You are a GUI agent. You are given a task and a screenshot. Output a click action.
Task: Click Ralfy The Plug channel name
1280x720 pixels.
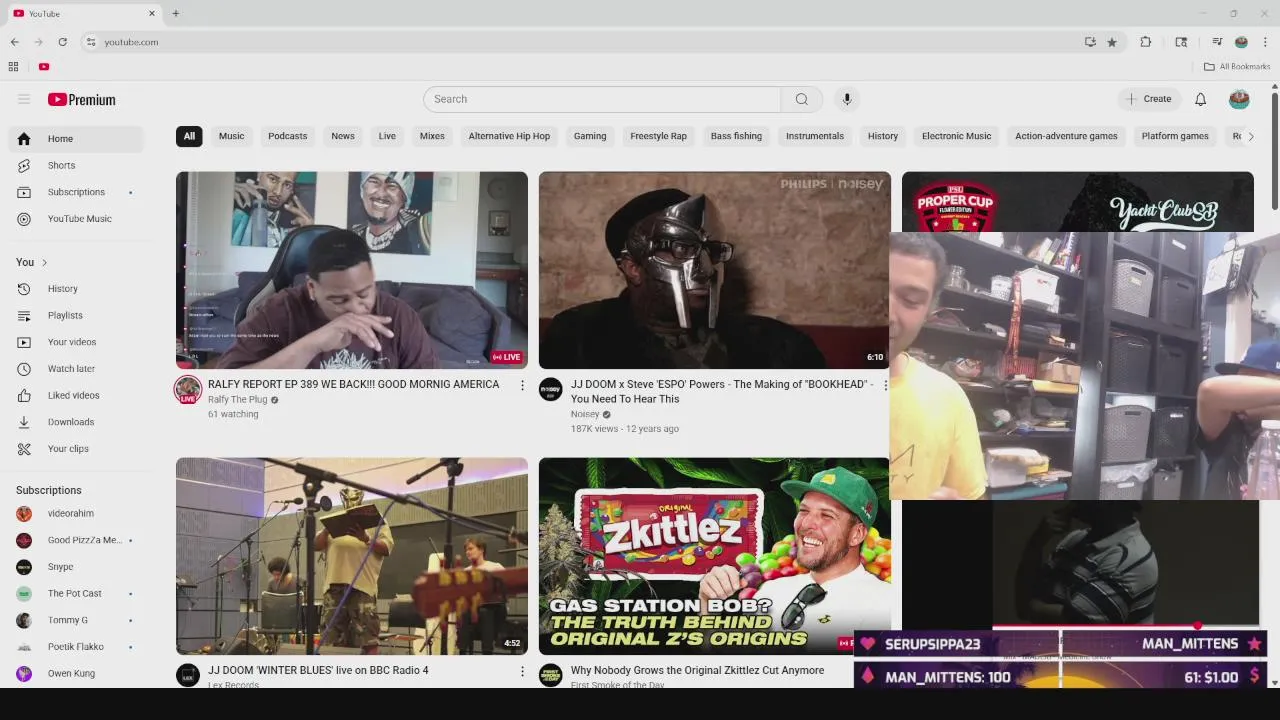238,400
